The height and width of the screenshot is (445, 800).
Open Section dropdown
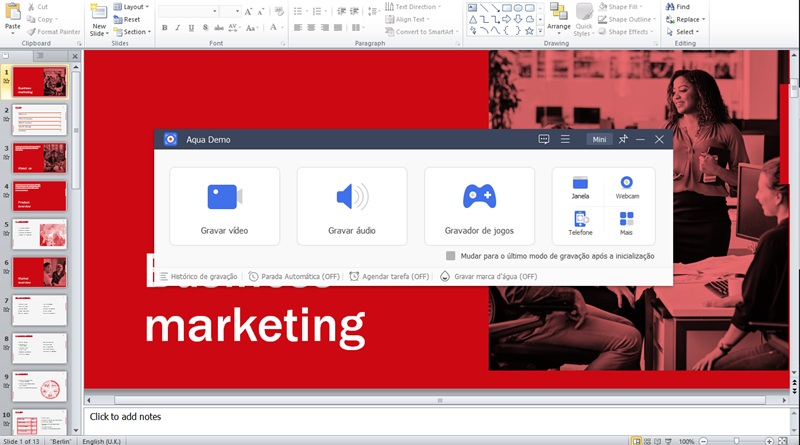132,32
